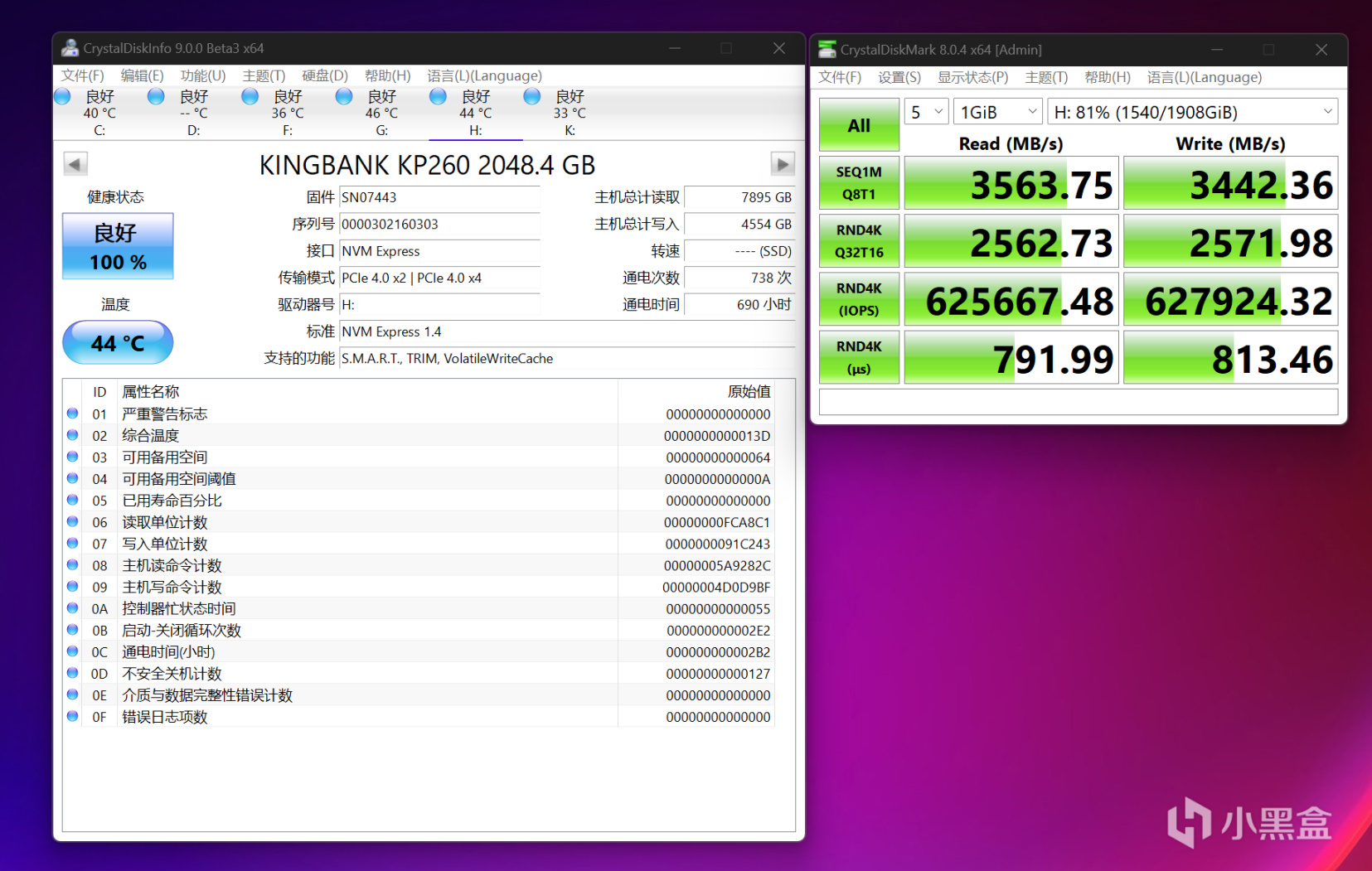Image resolution: width=1372 pixels, height=871 pixels.
Task: Click the 通电次数 value 738 次
Action: 739,278
